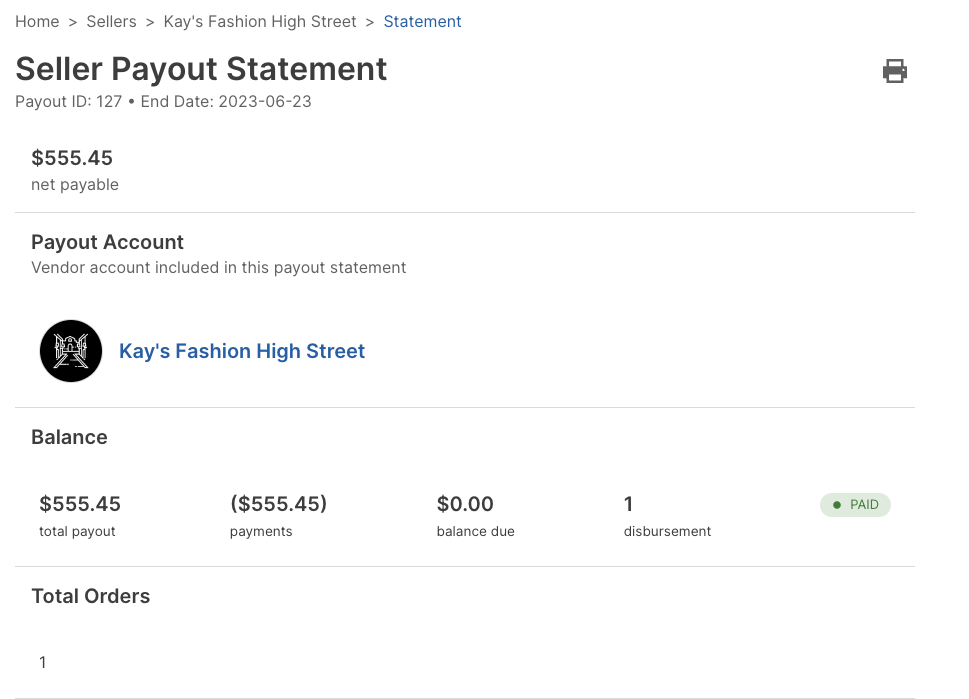Click the Kay's Fashion vendor avatar logo

tap(71, 351)
